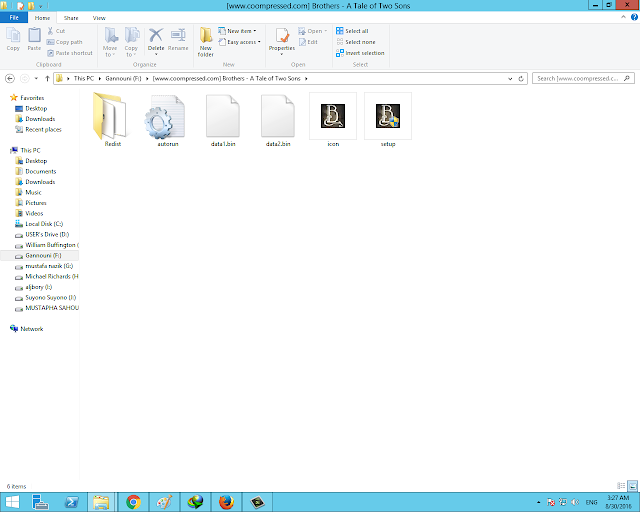Open Google Chrome from taskbar
Viewport: 640px width, 512px height.
coord(133,502)
